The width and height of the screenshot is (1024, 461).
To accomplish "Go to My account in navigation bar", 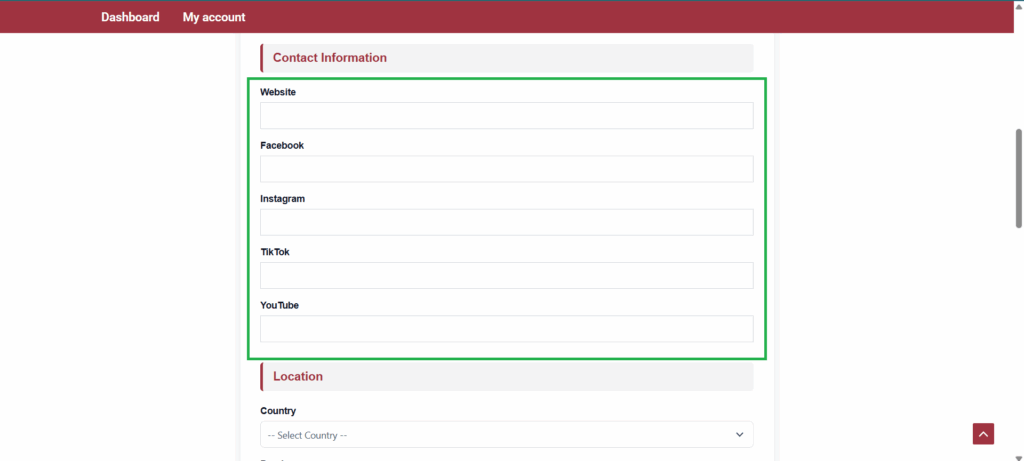I will coord(214,17).
